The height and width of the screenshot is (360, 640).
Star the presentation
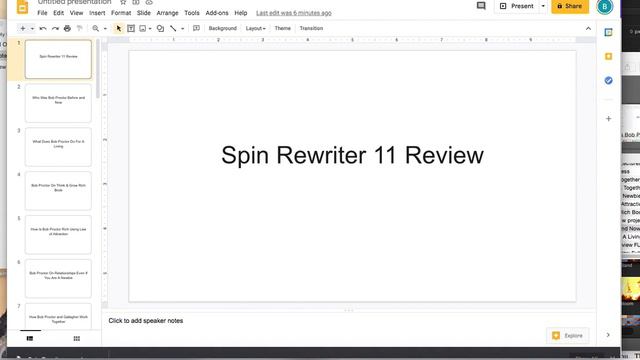click(123, 2)
